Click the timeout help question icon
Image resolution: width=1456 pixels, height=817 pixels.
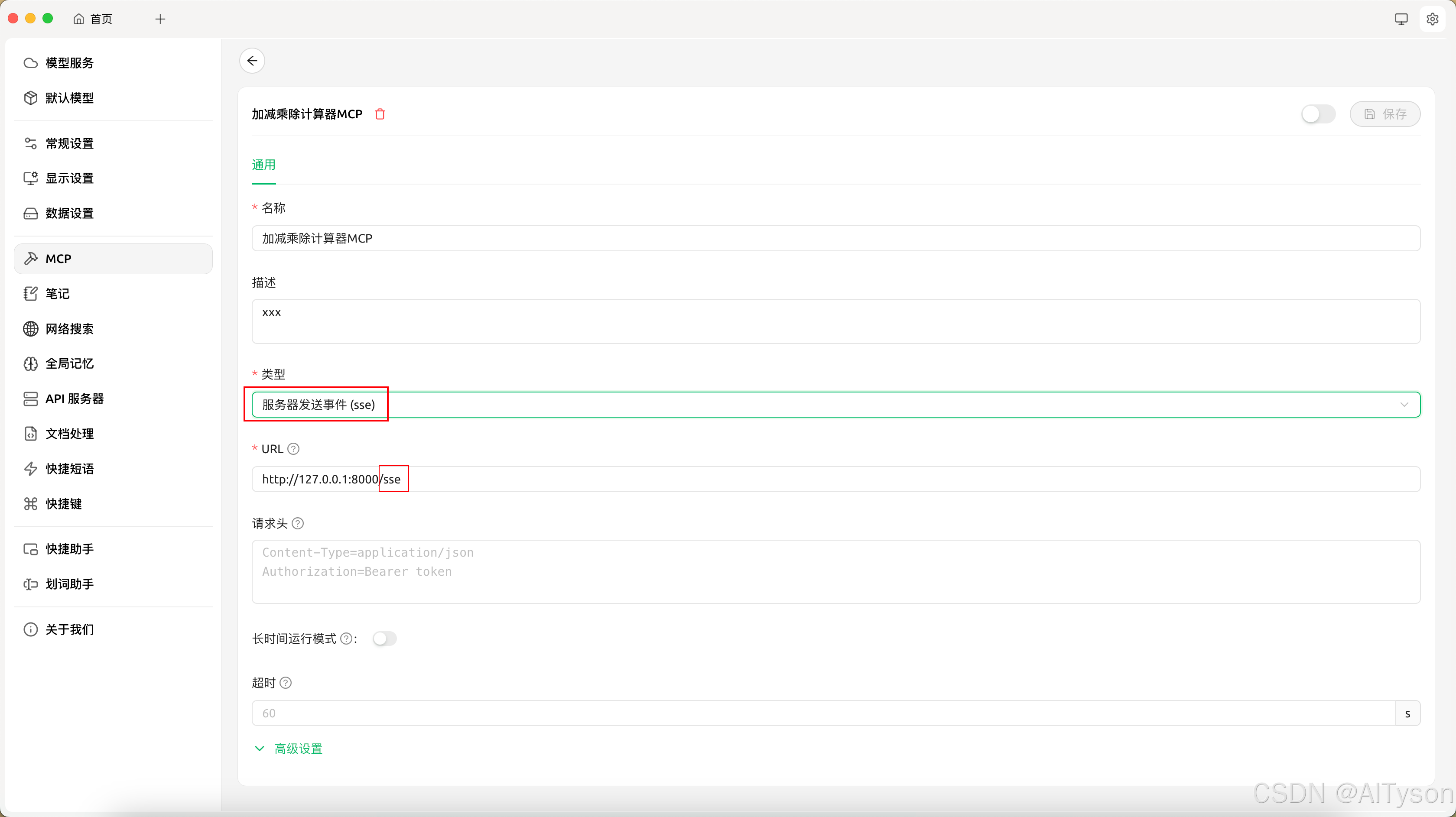(286, 683)
